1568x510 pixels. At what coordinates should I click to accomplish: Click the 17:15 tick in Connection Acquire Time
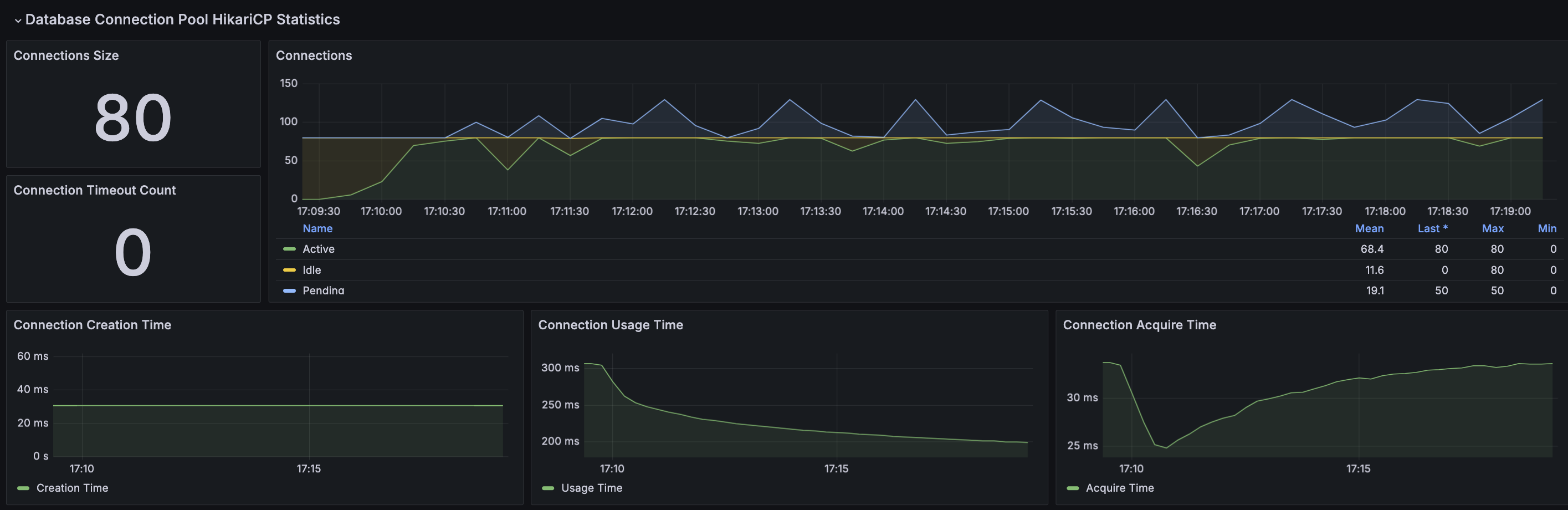[1358, 468]
